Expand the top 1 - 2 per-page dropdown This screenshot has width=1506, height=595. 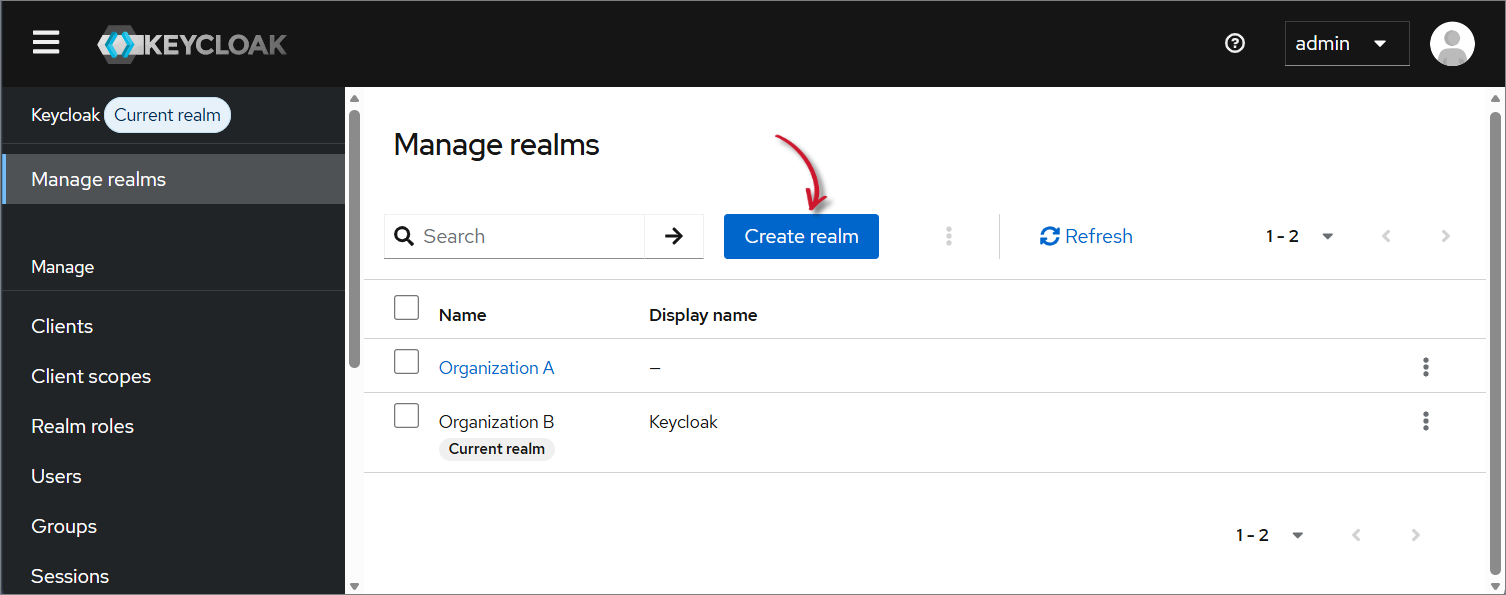(x=1300, y=236)
